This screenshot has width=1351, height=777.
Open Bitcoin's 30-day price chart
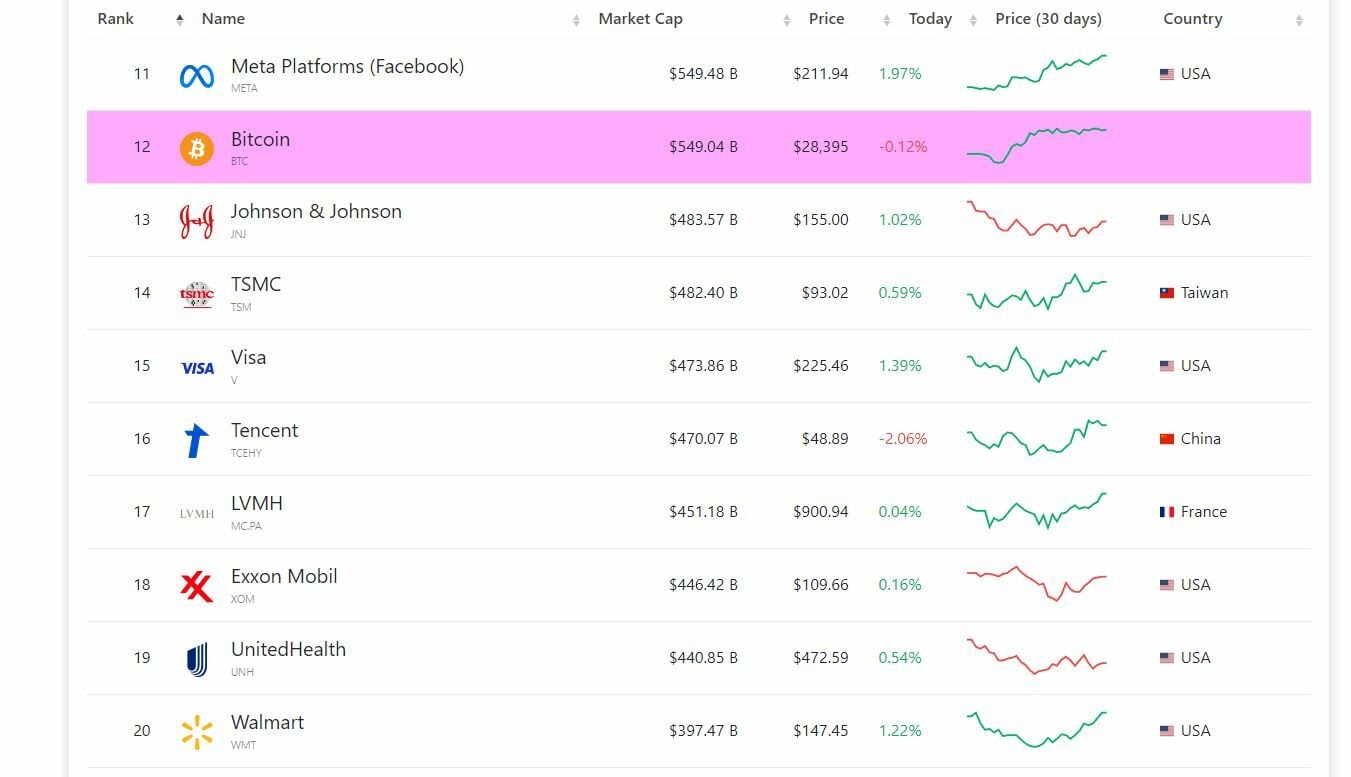(1036, 146)
